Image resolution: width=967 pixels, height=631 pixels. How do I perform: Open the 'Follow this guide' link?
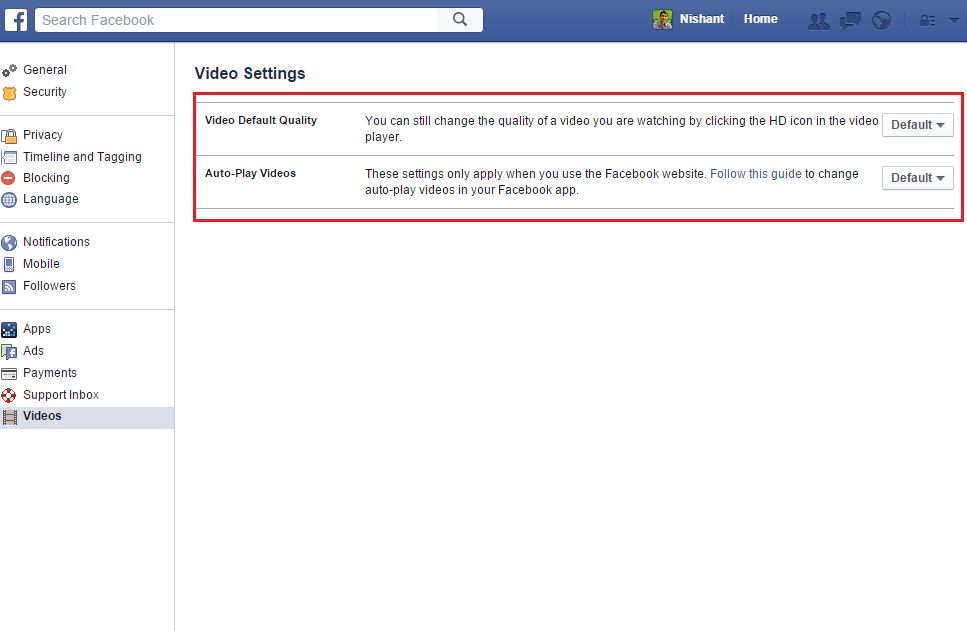point(755,174)
